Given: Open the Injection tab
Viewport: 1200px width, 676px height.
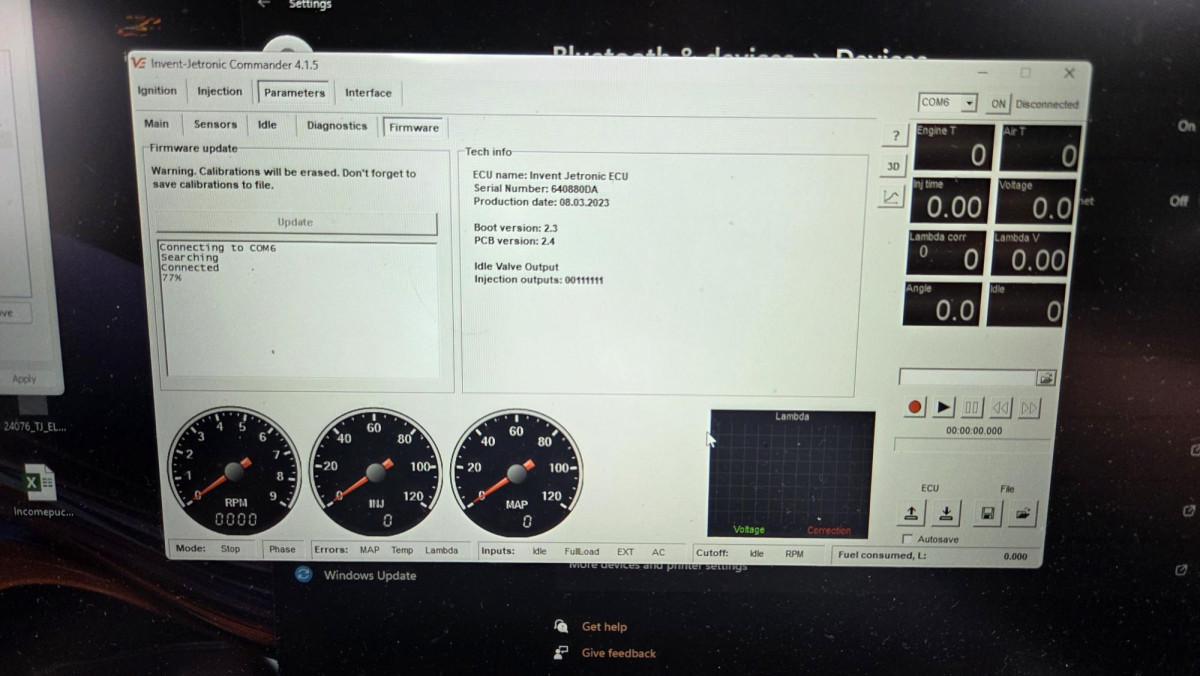Looking at the screenshot, I should tap(219, 91).
